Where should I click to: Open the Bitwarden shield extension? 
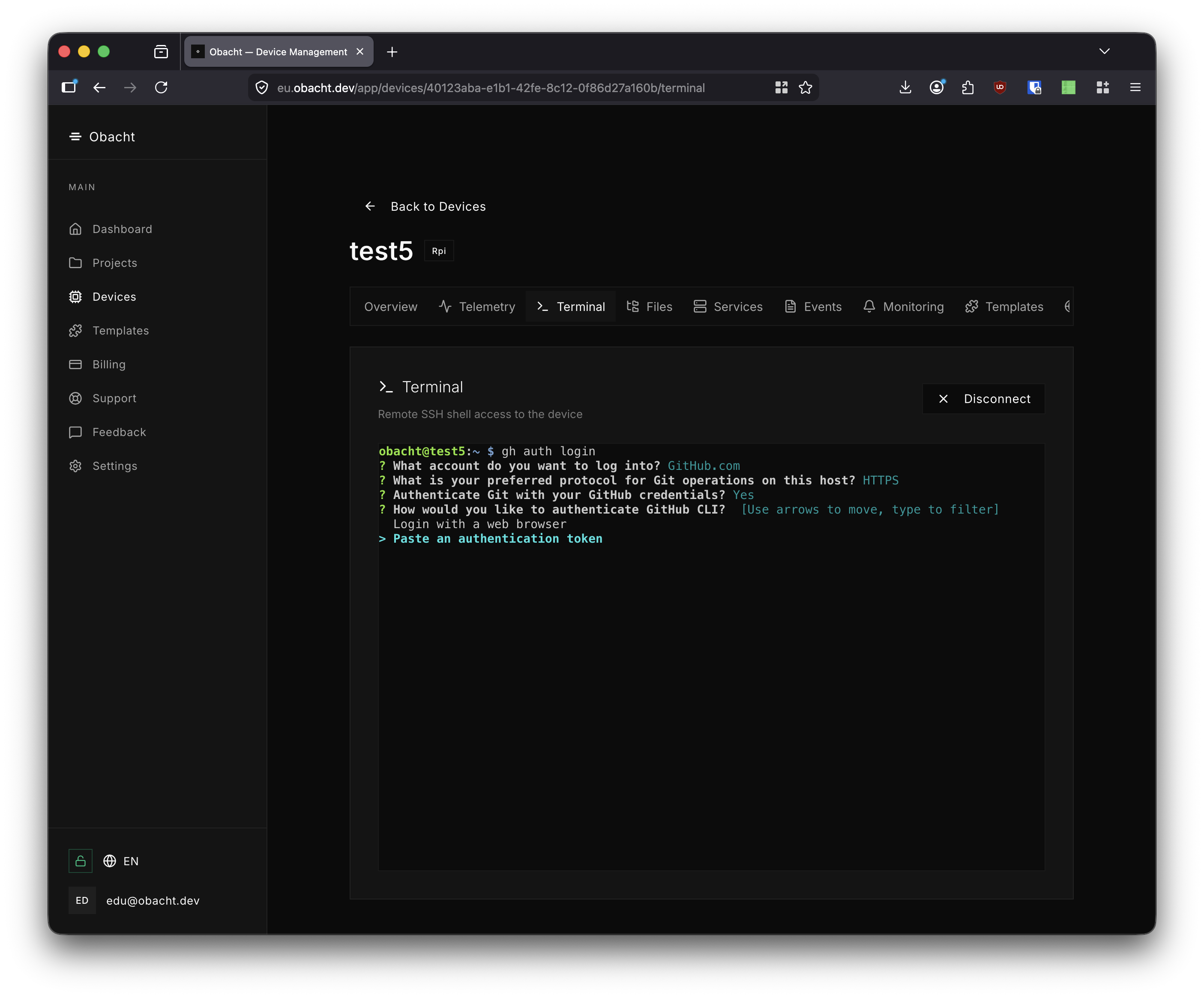click(1034, 88)
